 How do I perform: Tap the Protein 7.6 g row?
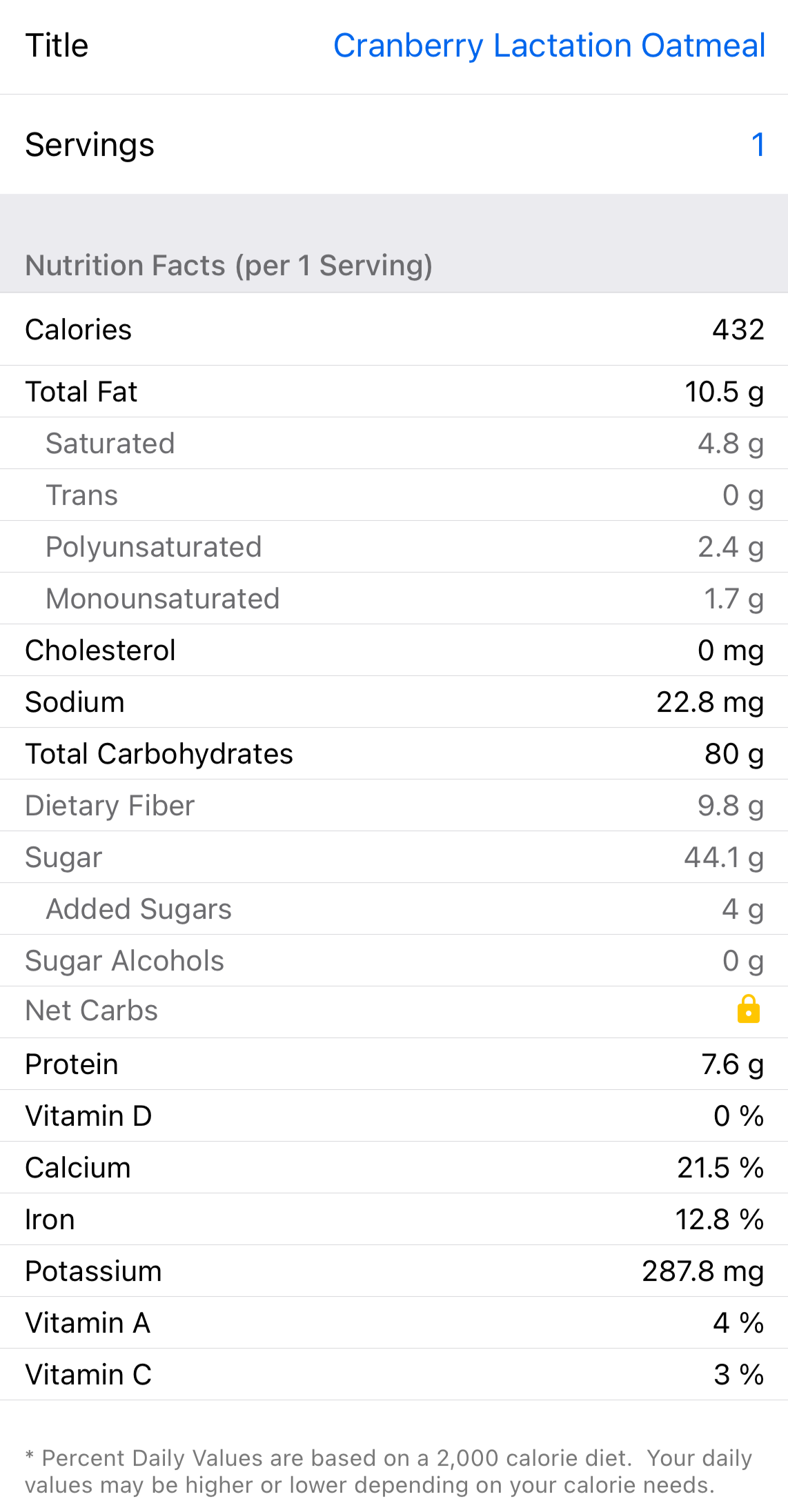pyautogui.click(x=394, y=1064)
